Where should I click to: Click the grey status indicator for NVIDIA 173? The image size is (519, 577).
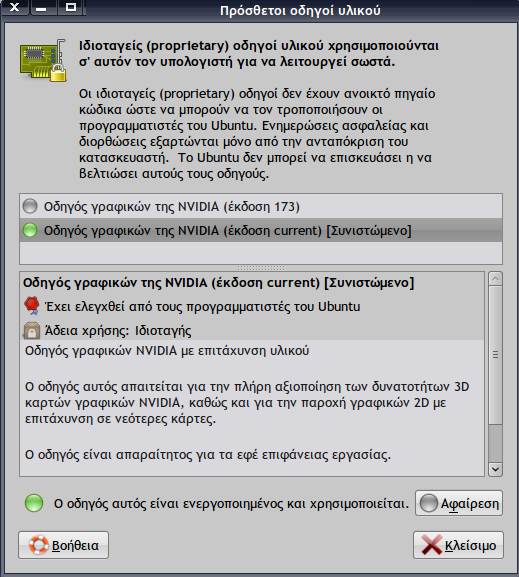30,206
